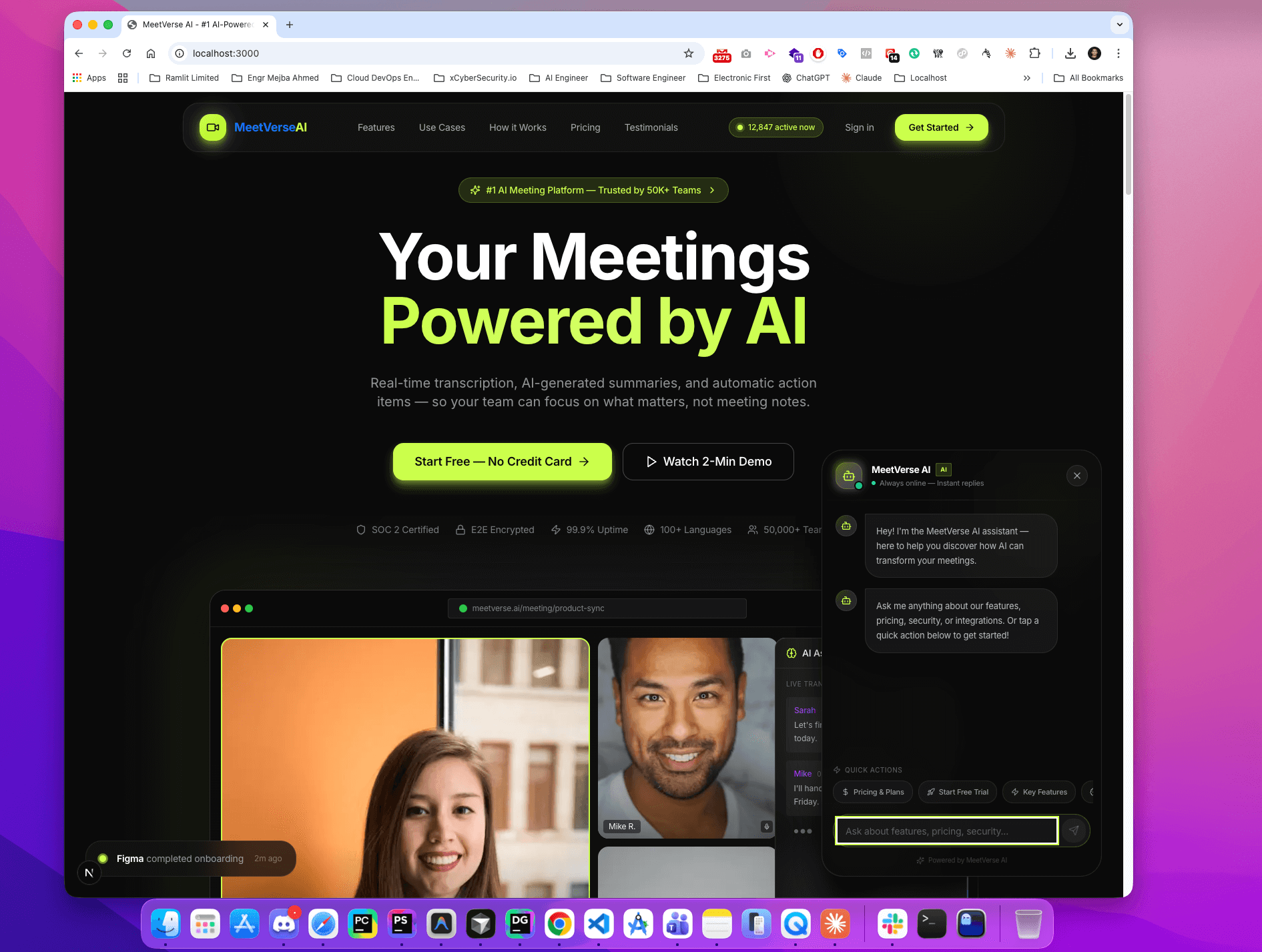
Task: Open Slack from the dock
Action: tap(892, 923)
